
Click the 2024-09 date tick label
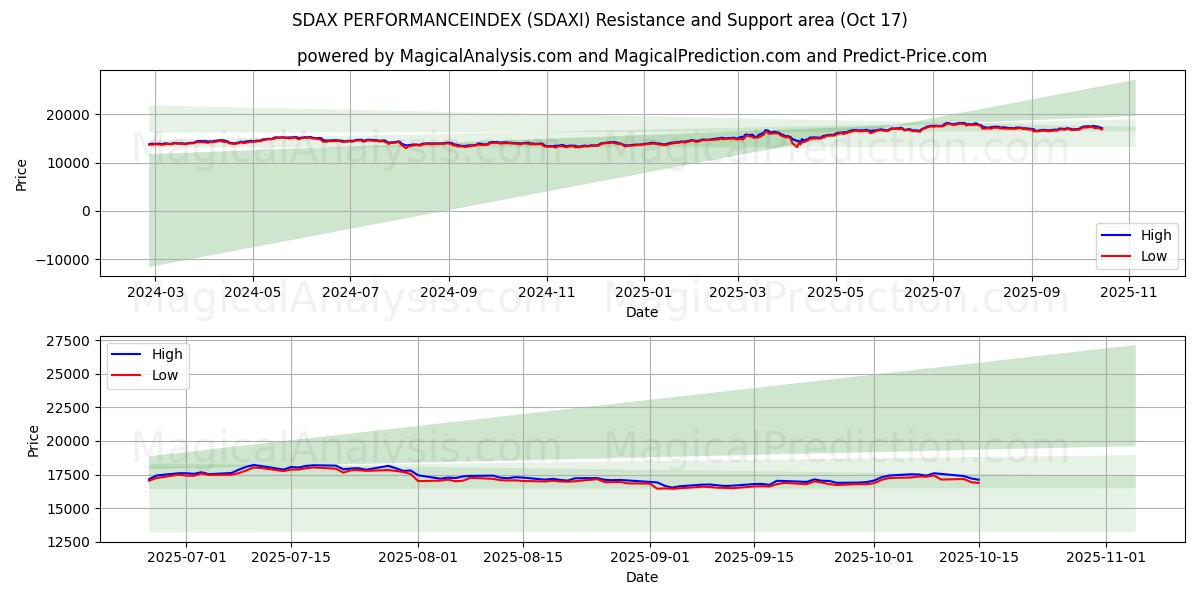point(448,293)
